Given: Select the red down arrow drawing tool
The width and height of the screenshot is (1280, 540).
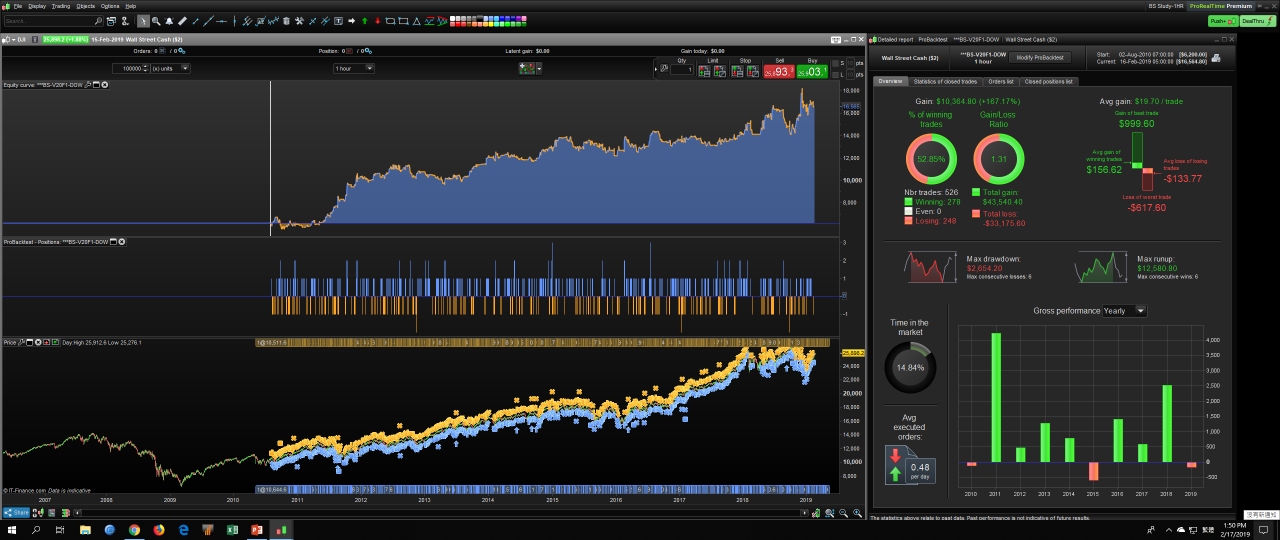Looking at the screenshot, I should (x=377, y=20).
